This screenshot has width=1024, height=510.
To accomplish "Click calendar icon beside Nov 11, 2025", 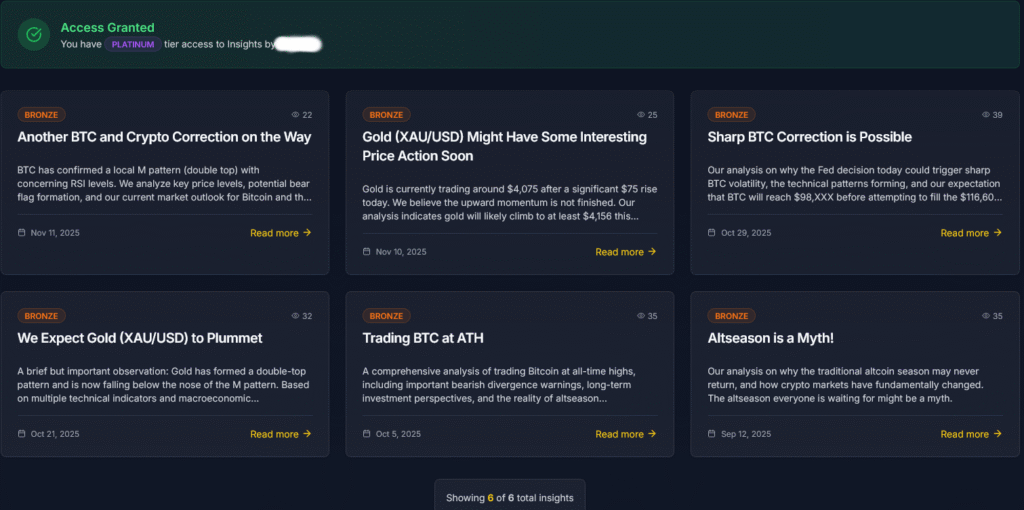I will tap(22, 233).
